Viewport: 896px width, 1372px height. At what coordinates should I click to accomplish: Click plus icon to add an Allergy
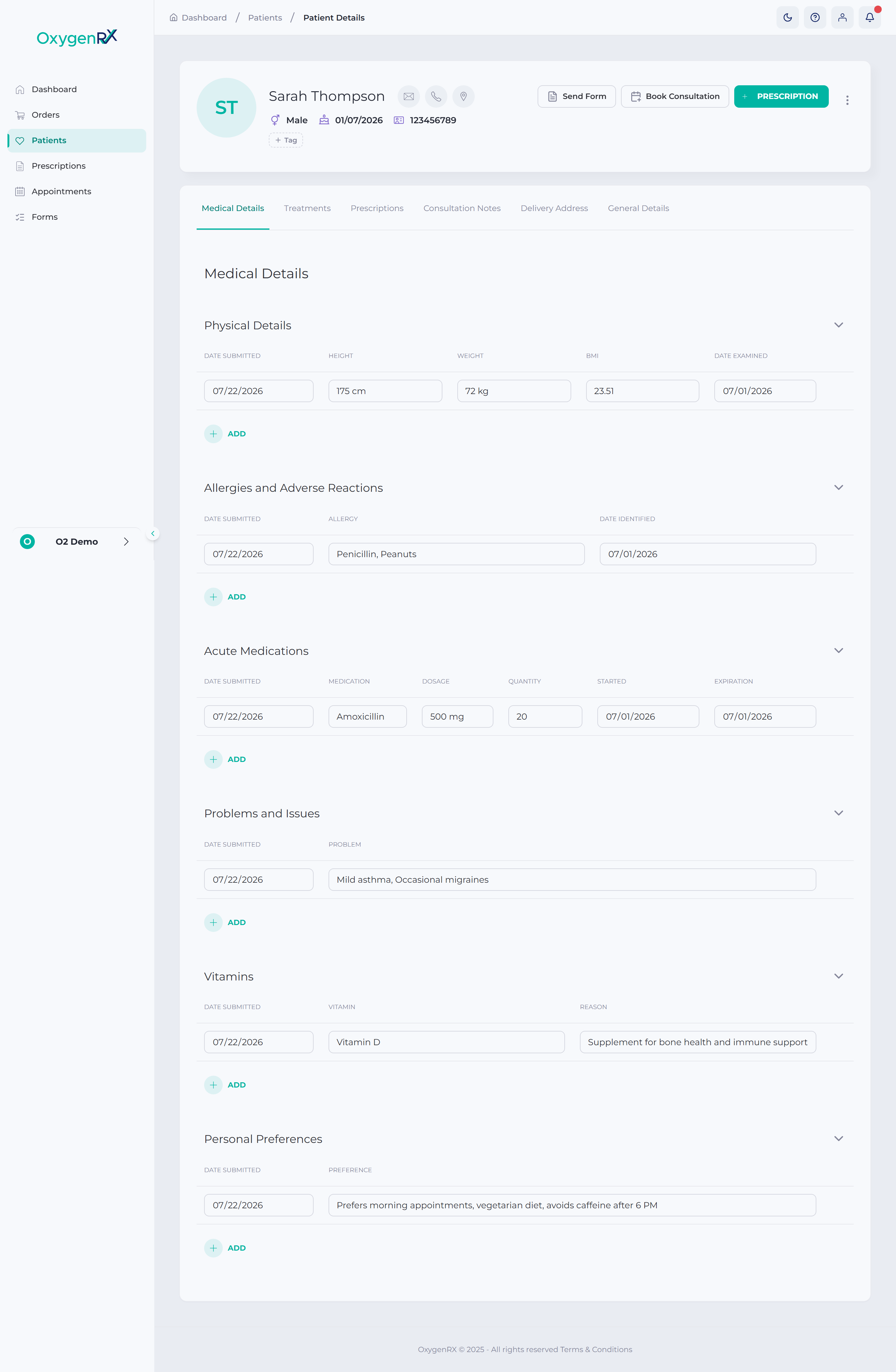coord(213,597)
